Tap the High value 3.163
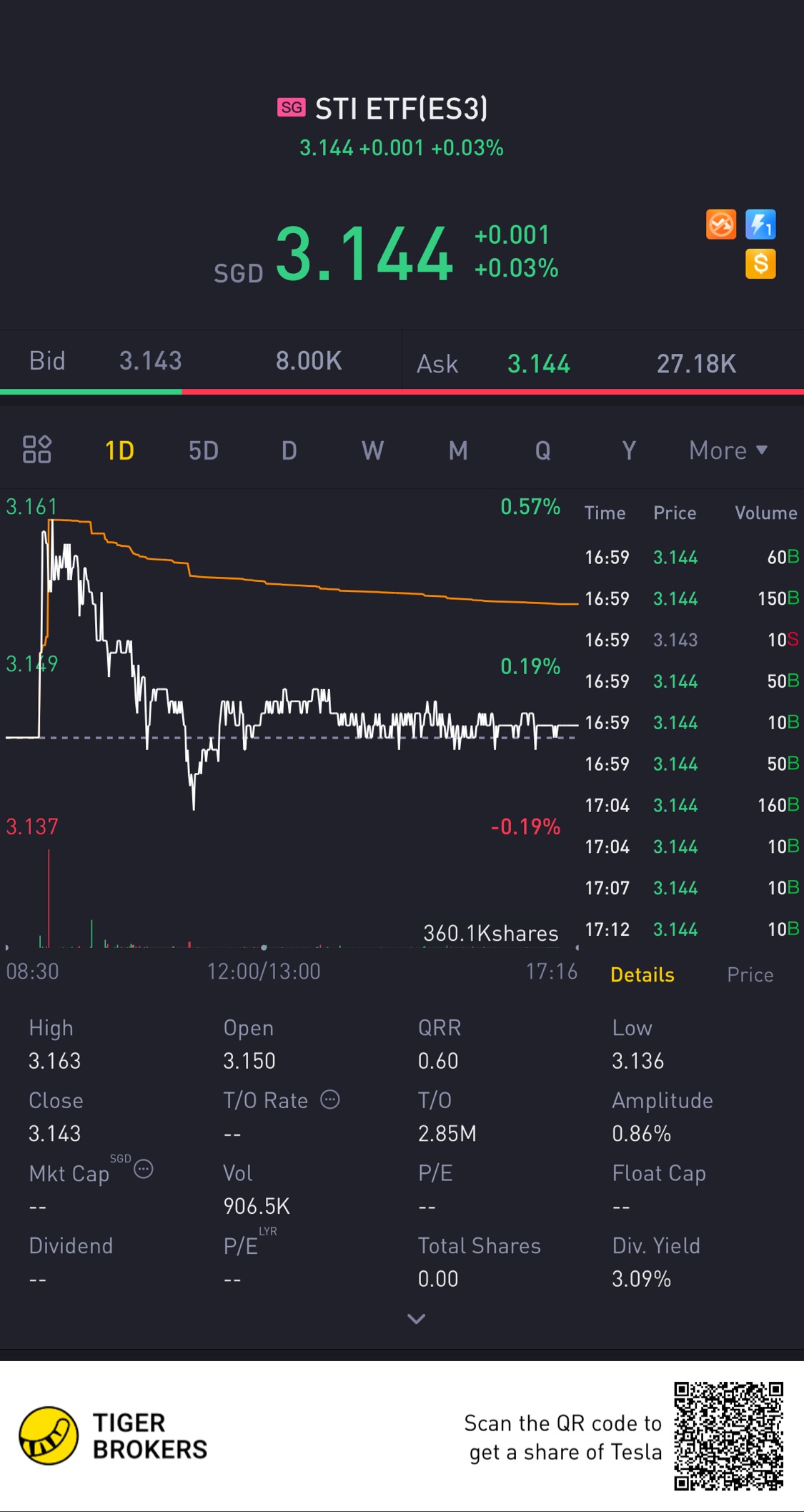804x1512 pixels. (54, 1061)
